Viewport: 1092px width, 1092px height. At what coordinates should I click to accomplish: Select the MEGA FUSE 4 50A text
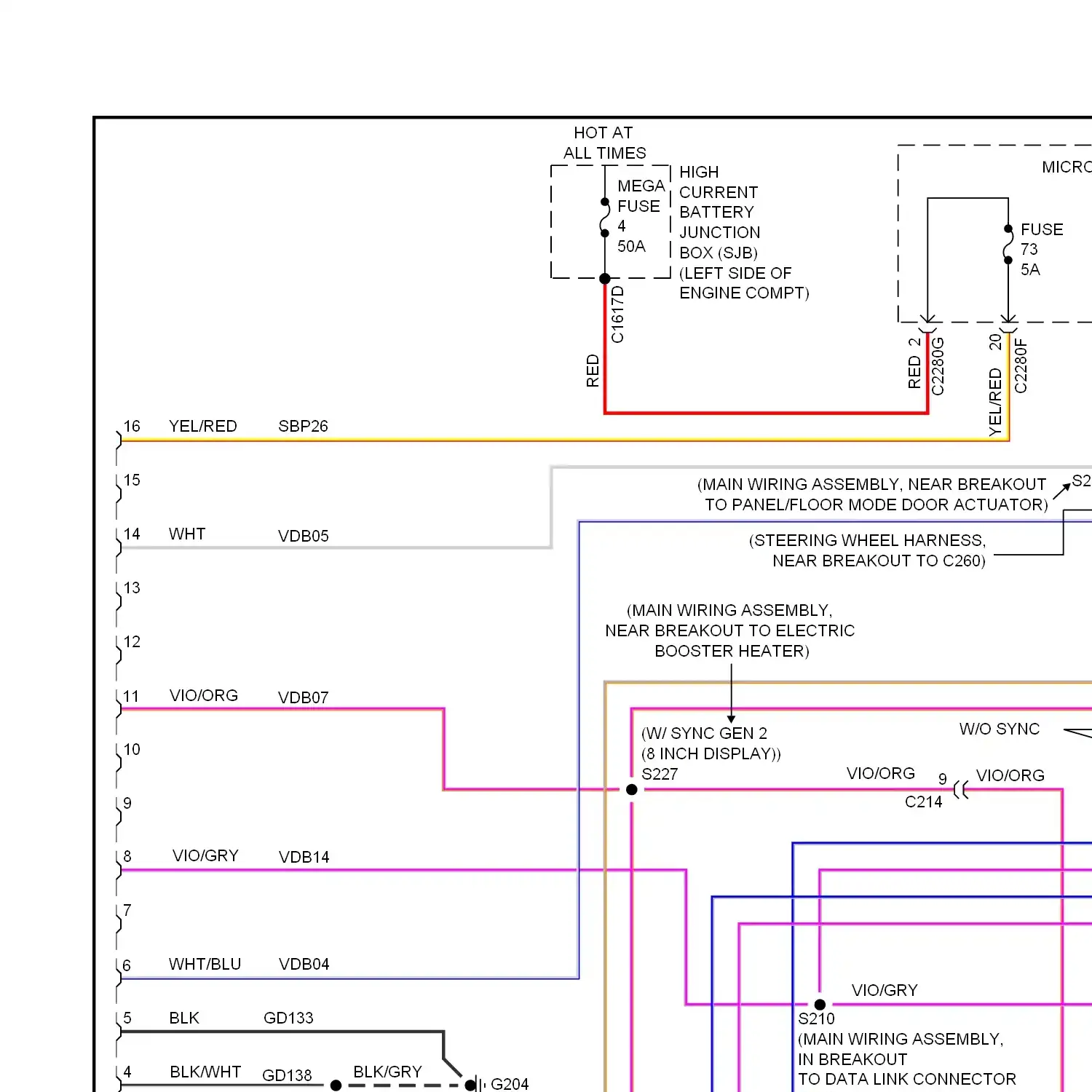tap(641, 216)
